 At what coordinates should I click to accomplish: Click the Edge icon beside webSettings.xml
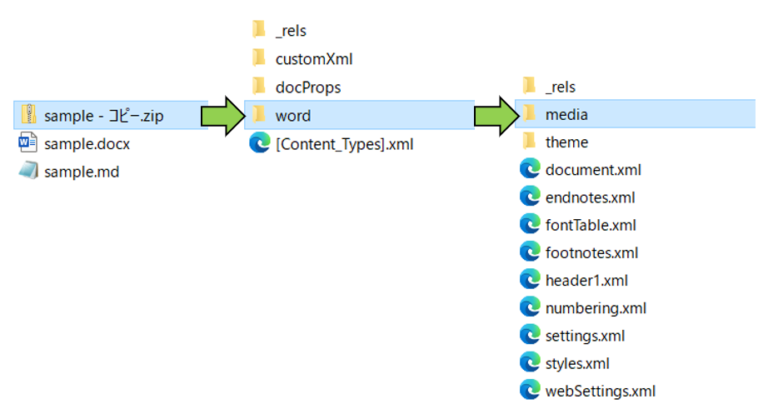pyautogui.click(x=529, y=389)
